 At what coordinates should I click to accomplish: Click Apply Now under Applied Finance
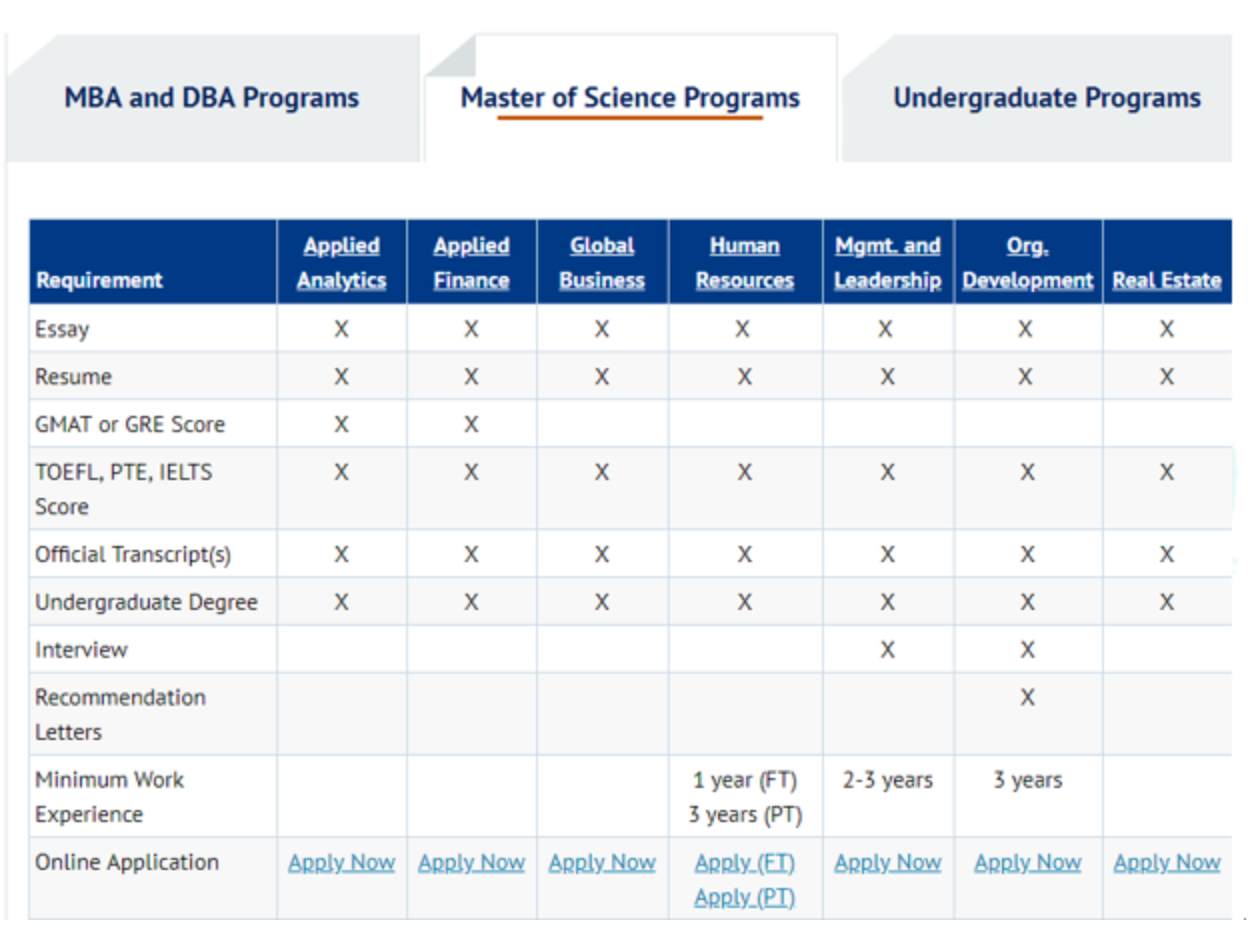[x=471, y=862]
